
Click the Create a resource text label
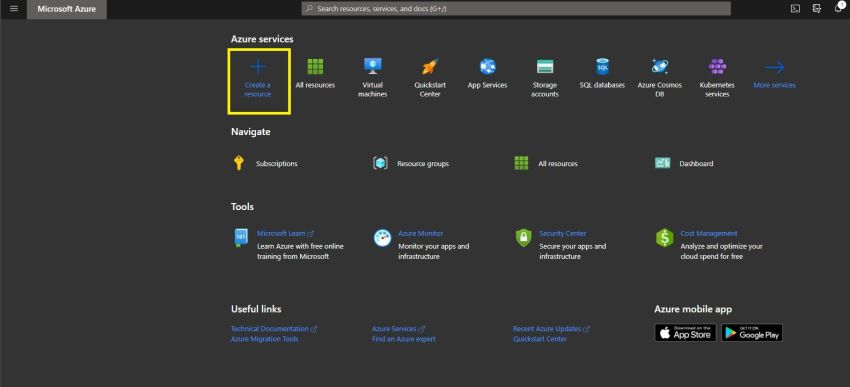click(x=257, y=89)
